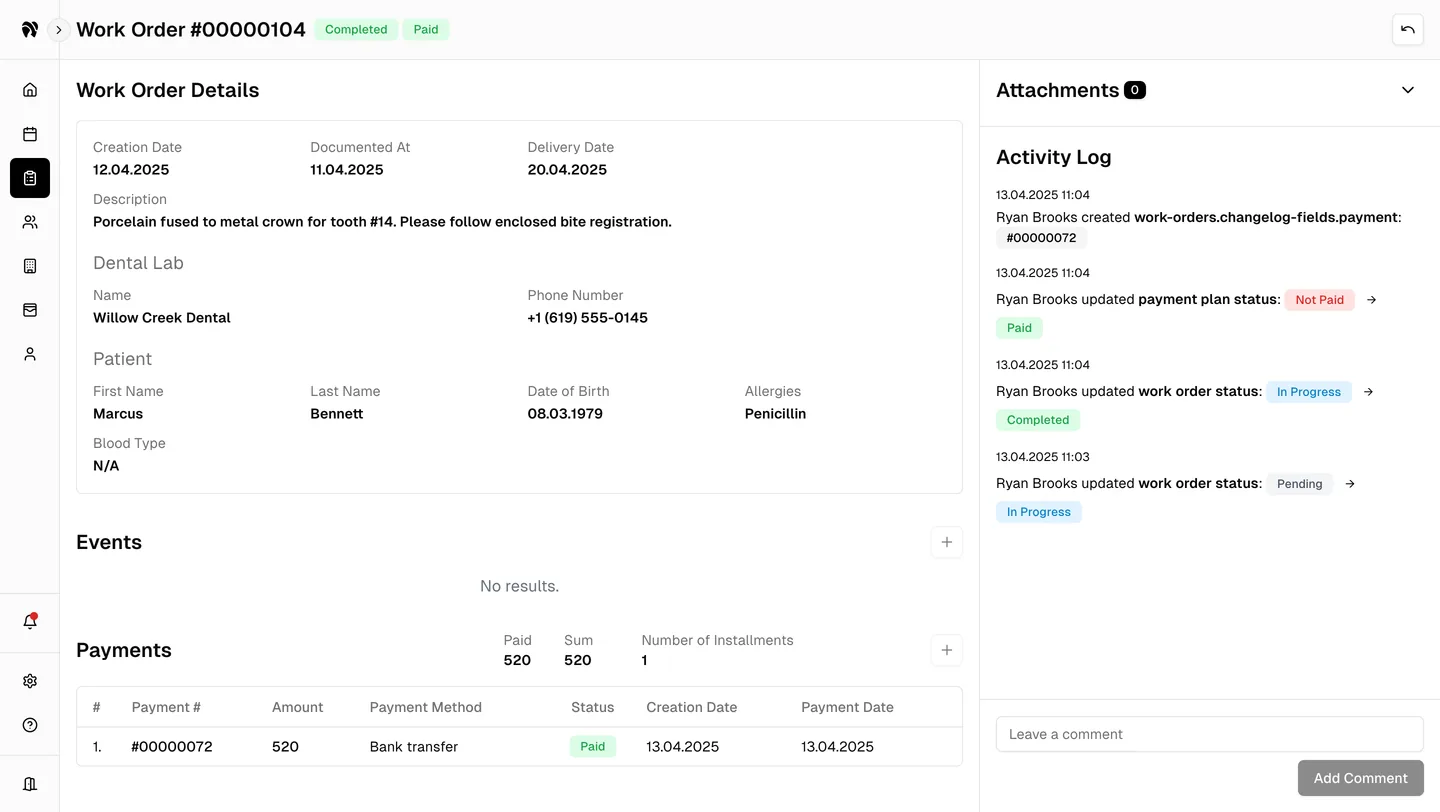Open settings gear icon

(30, 681)
